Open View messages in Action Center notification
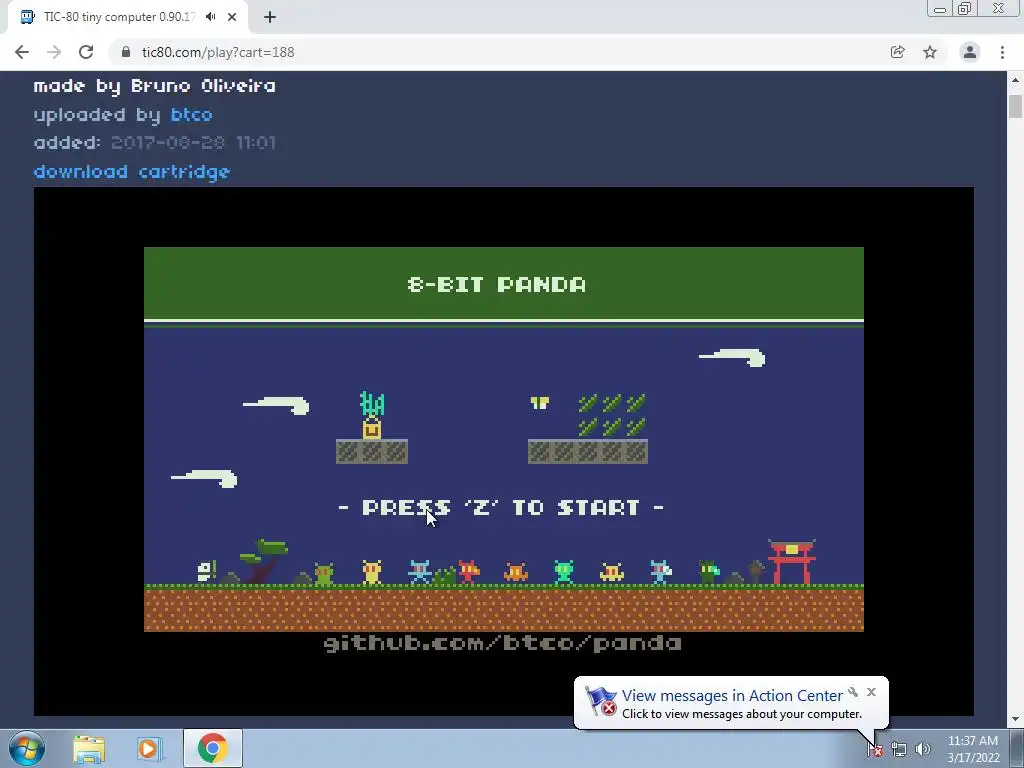 point(732,696)
